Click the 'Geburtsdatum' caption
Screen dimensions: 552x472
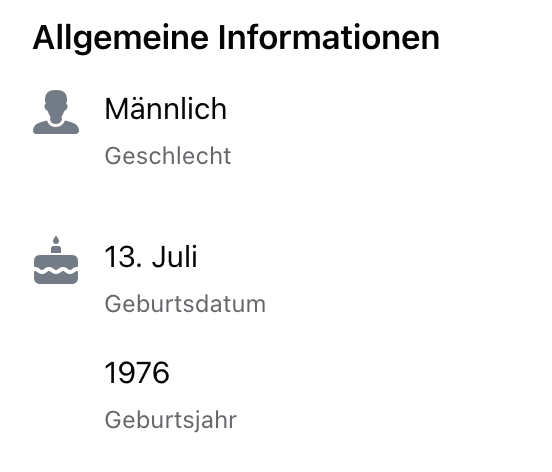coord(185,304)
